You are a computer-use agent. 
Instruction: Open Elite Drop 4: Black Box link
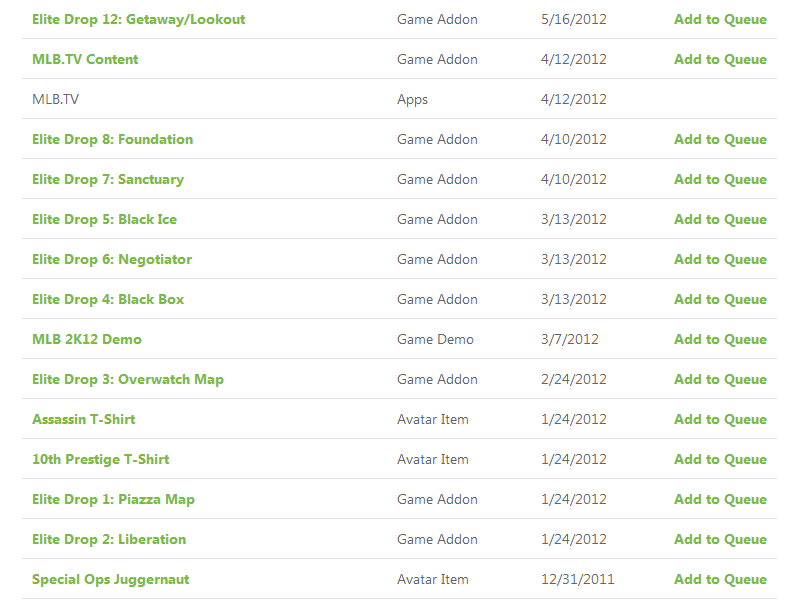pyautogui.click(x=108, y=299)
